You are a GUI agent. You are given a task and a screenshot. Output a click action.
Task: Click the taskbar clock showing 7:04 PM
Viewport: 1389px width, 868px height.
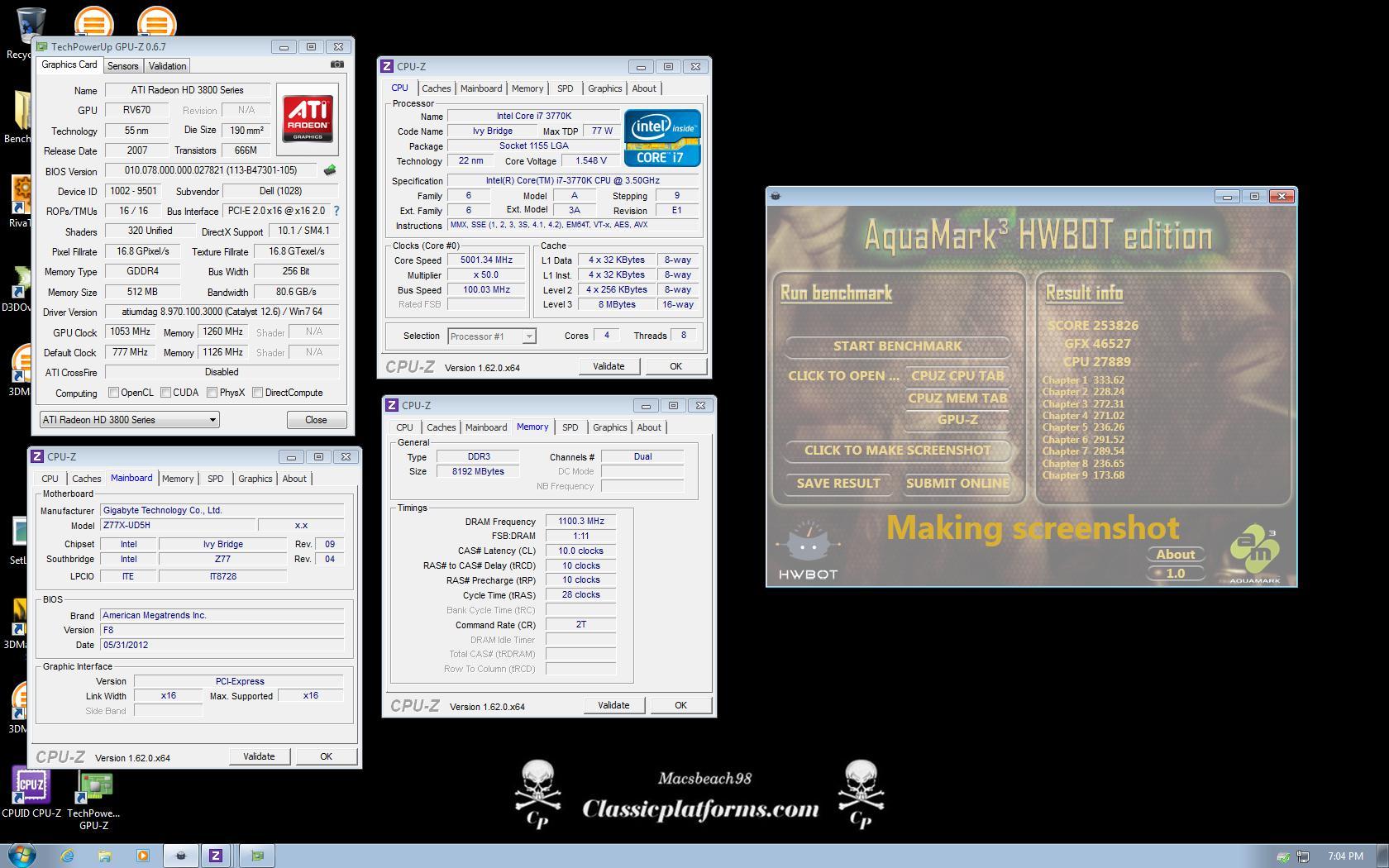1345,856
